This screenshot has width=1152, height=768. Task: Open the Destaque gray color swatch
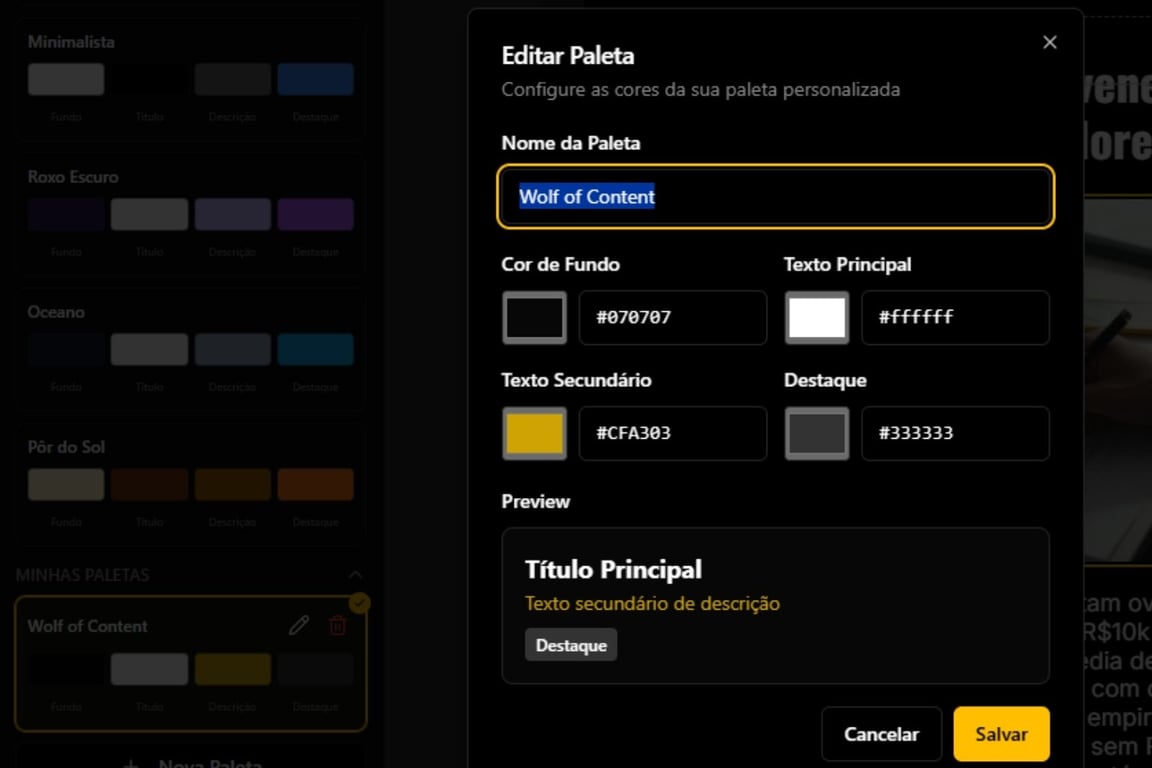817,433
